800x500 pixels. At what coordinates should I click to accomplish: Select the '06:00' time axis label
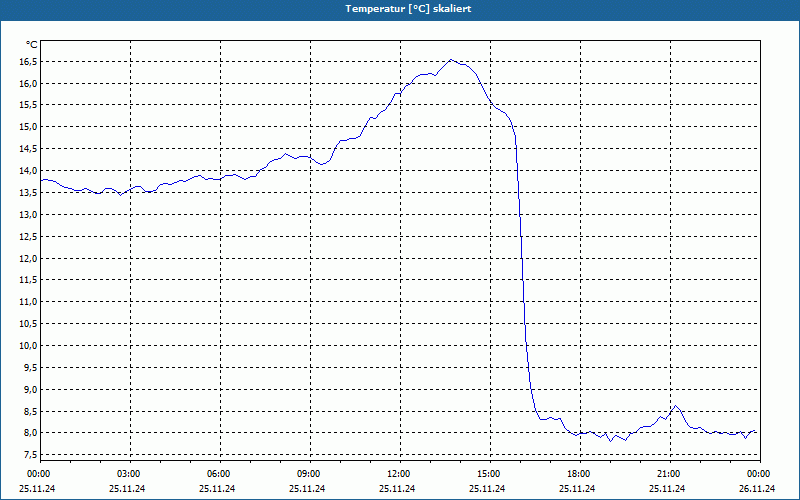click(220, 474)
